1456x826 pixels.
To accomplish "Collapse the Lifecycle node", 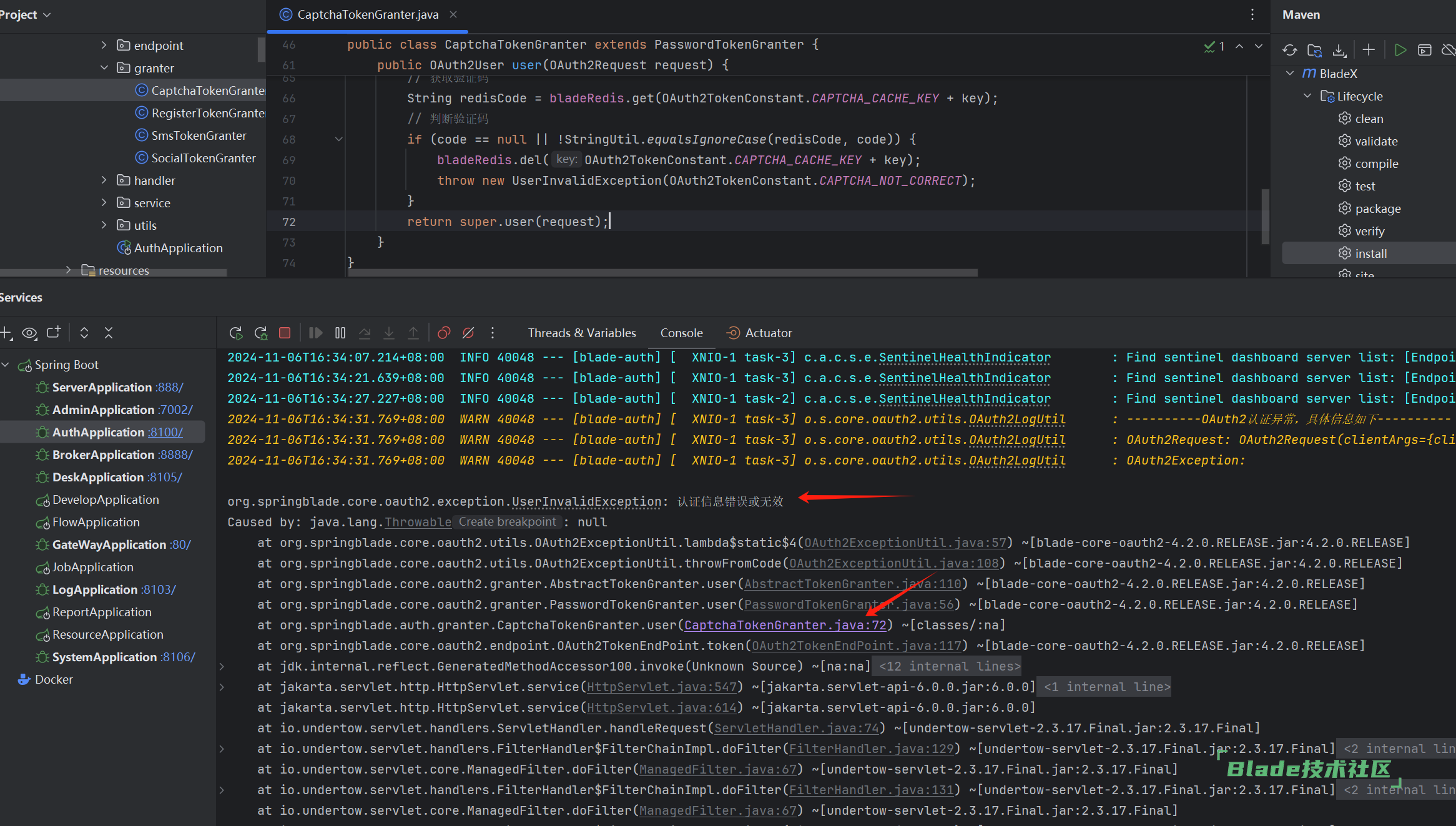I will [x=1307, y=96].
